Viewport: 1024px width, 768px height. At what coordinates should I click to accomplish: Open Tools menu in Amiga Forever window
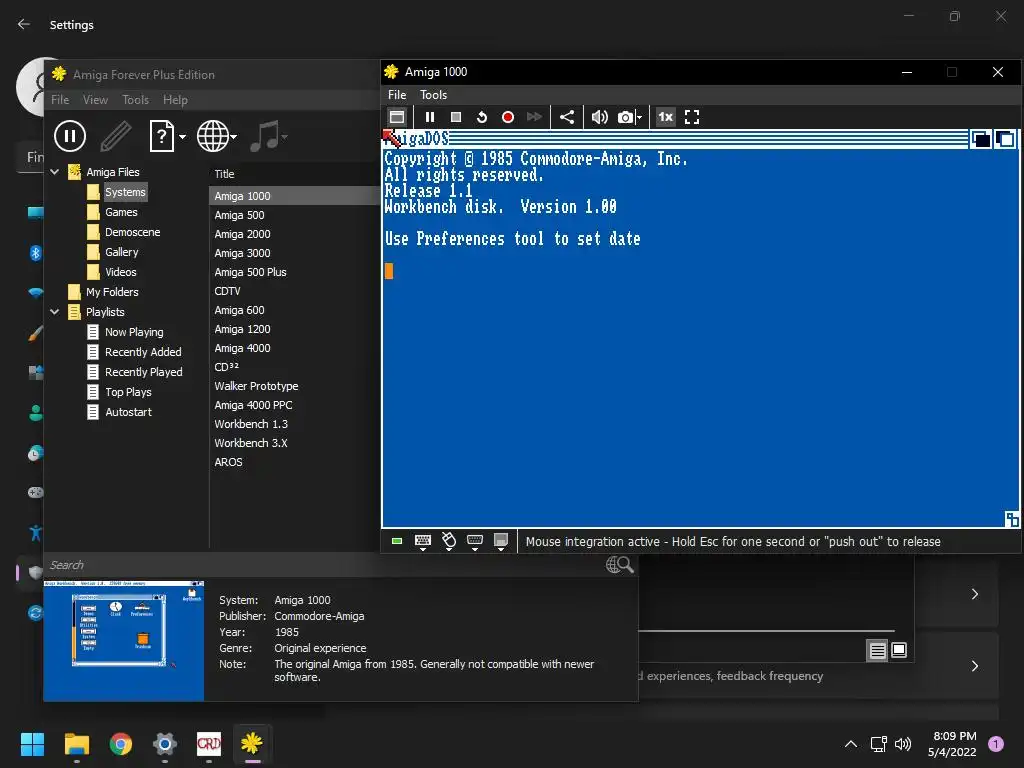point(135,100)
